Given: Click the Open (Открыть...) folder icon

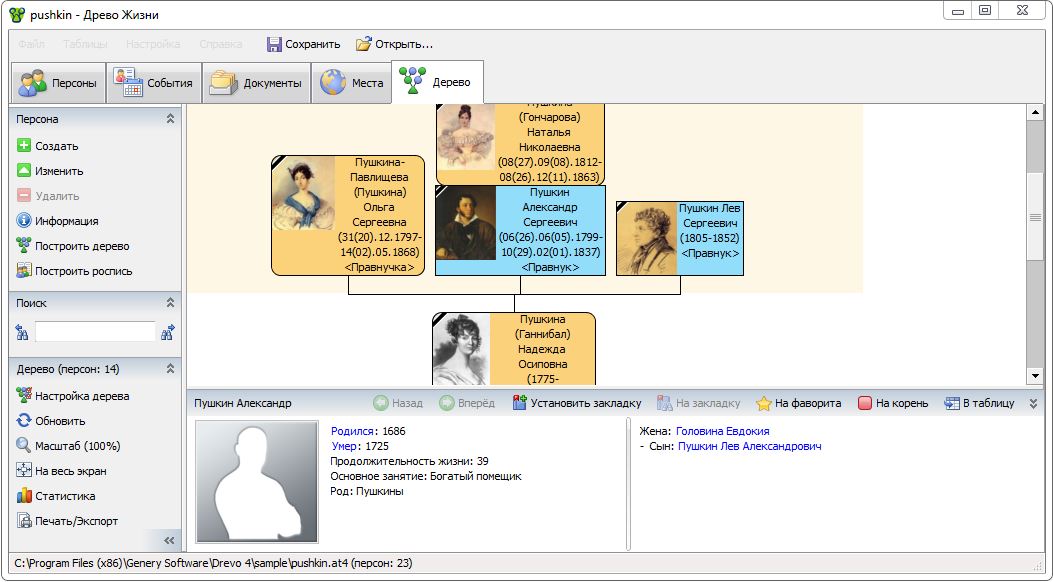Looking at the screenshot, I should [364, 44].
